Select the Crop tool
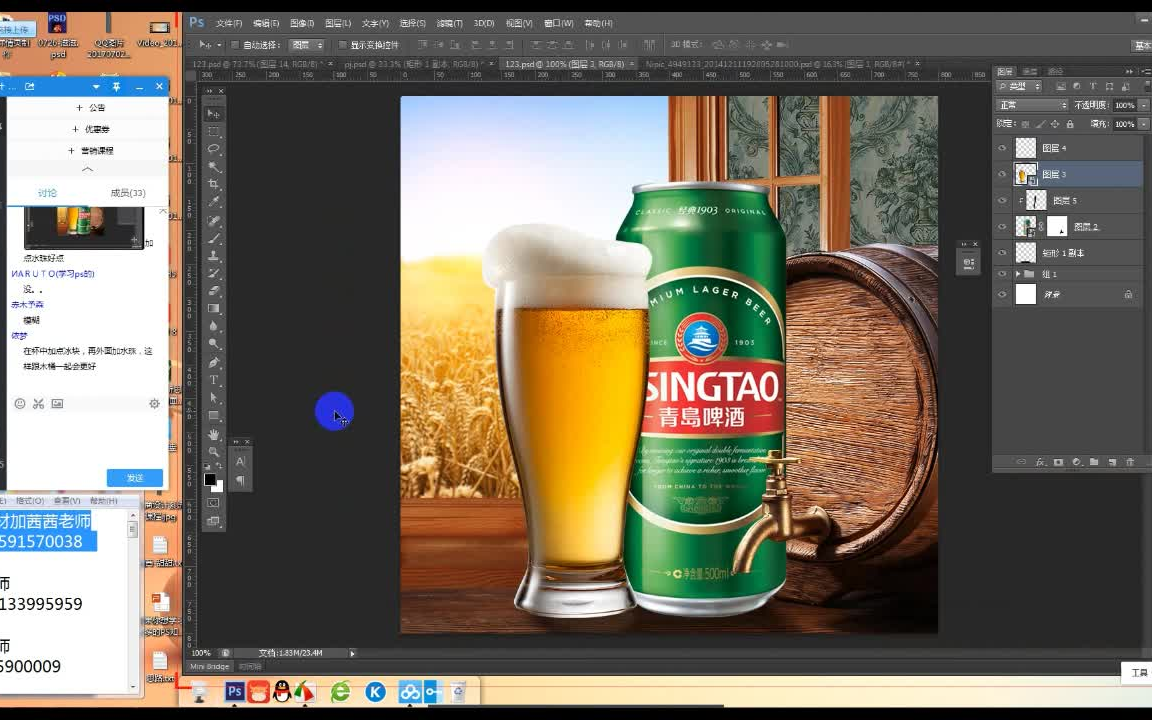The height and width of the screenshot is (720, 1152). [214, 185]
